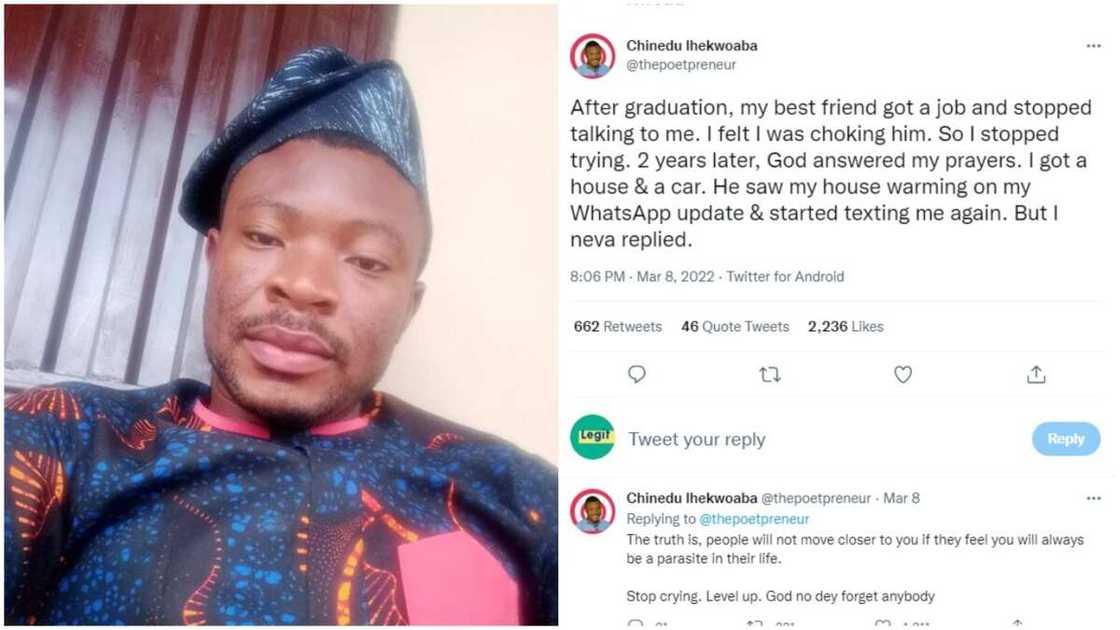
Task: Open the 2,236 Likes list
Action: click(x=845, y=327)
